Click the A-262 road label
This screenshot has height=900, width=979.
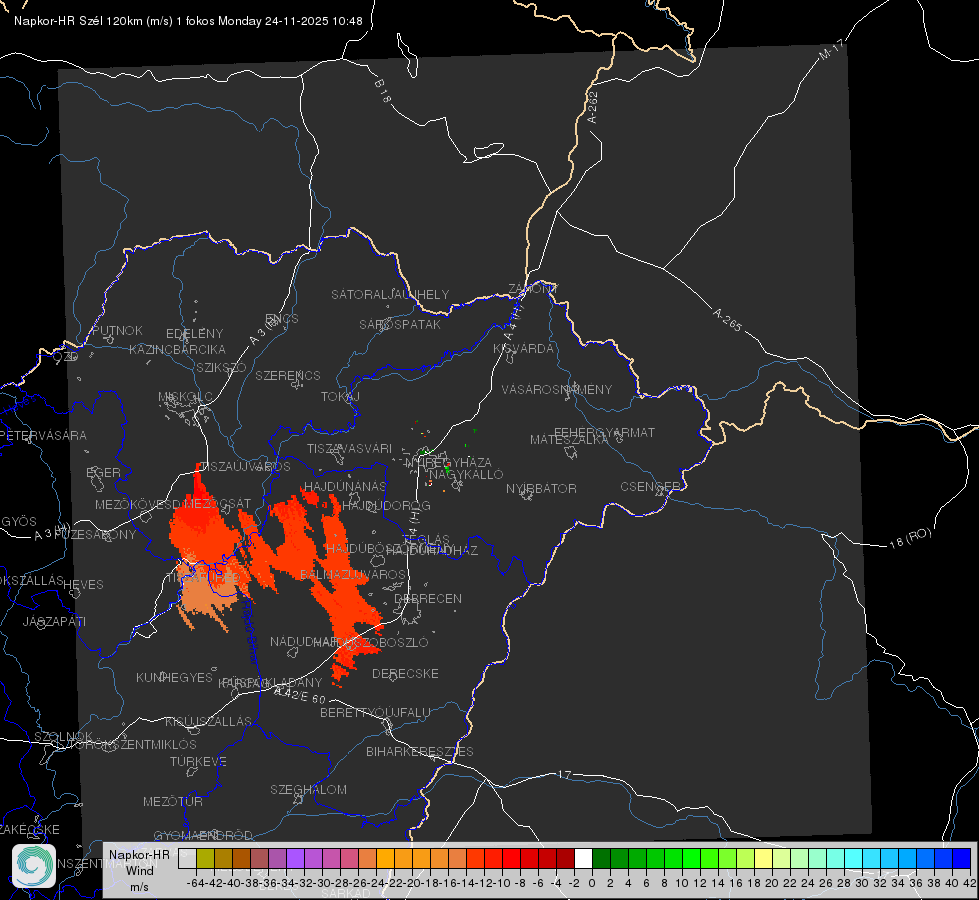tap(593, 107)
